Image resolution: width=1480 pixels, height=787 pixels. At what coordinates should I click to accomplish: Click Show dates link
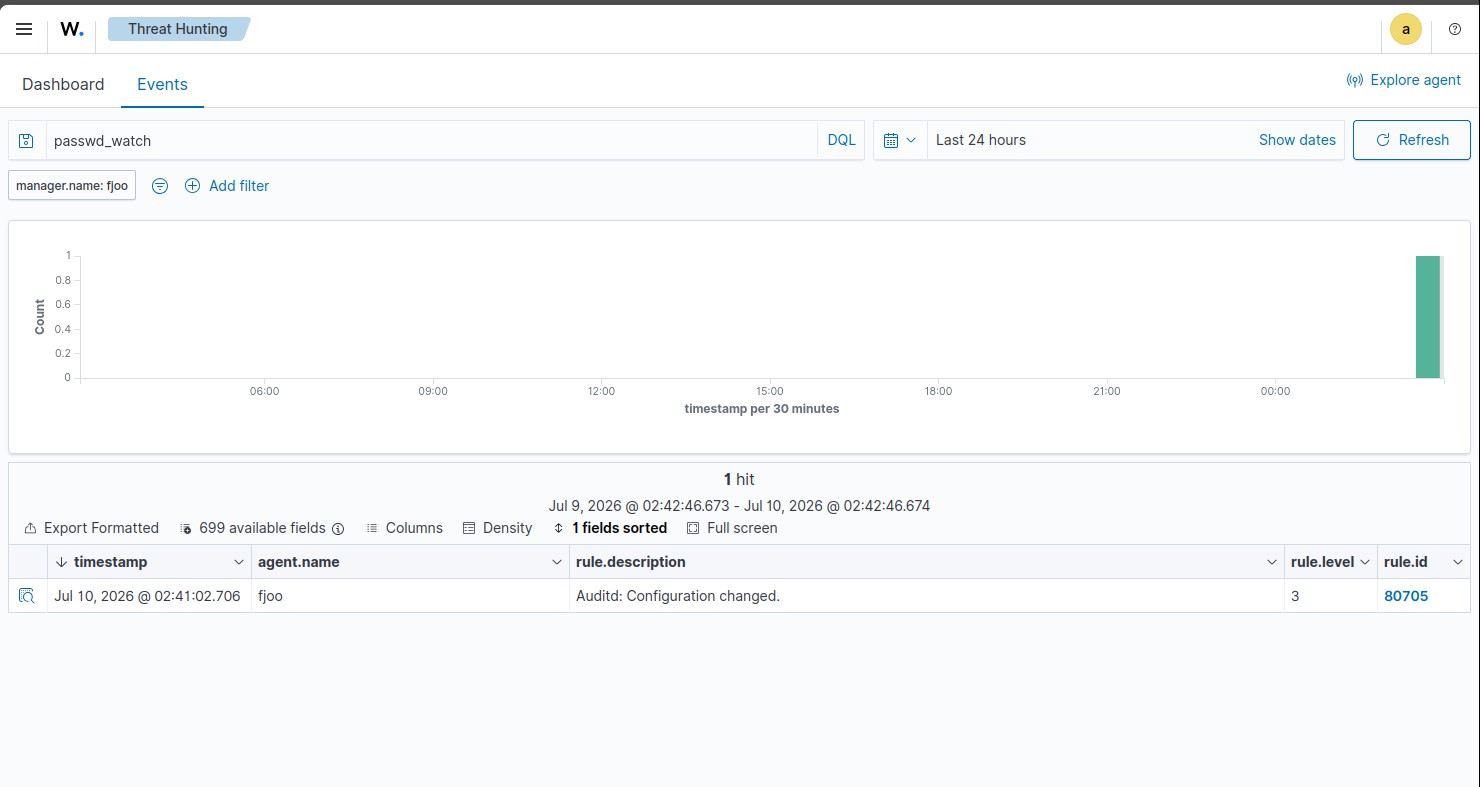pyautogui.click(x=1297, y=140)
